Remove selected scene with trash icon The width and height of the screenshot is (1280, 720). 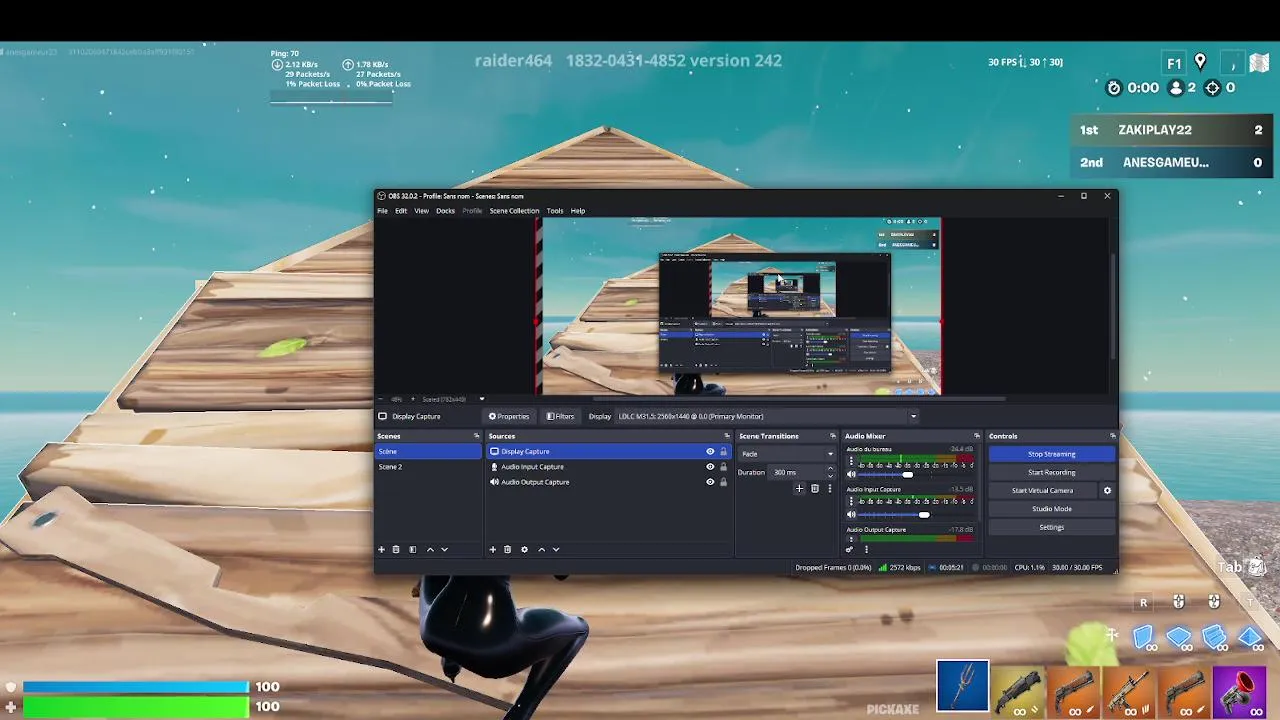pos(396,549)
